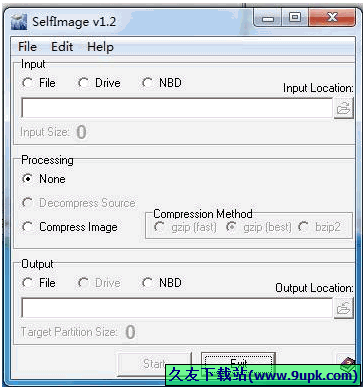The image size is (364, 389).
Task: Click inside the Input Location text field
Action: click(177, 108)
